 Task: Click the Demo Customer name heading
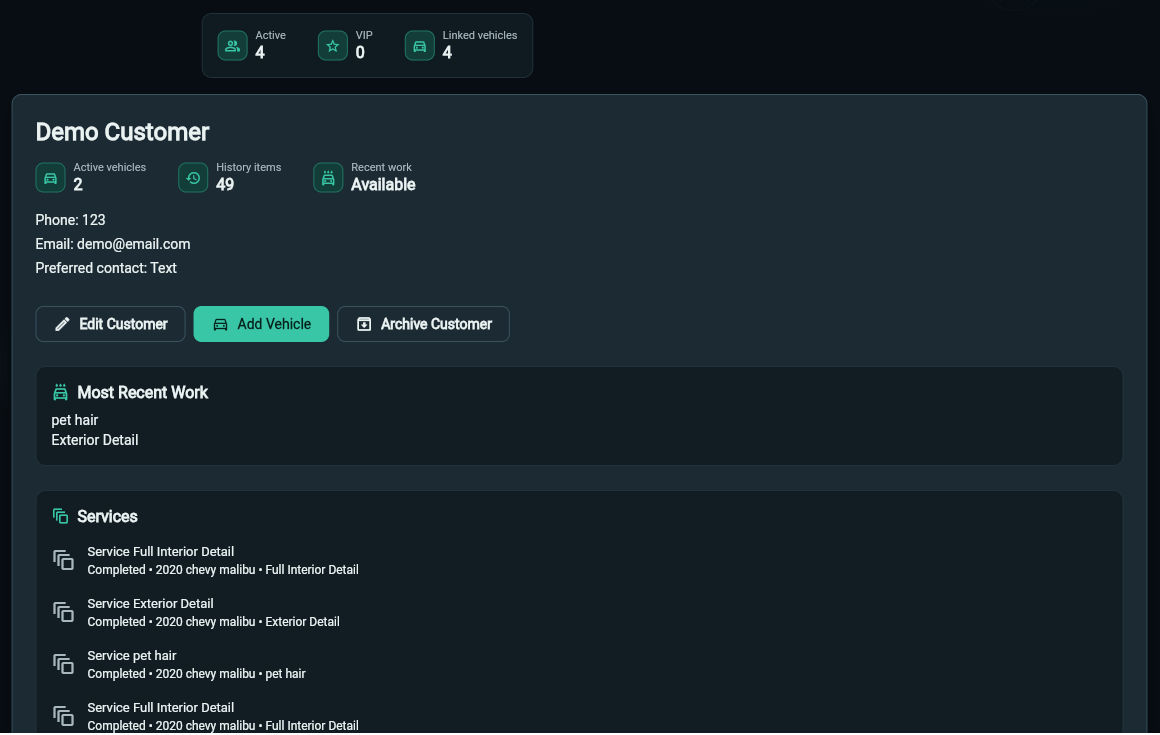[122, 132]
